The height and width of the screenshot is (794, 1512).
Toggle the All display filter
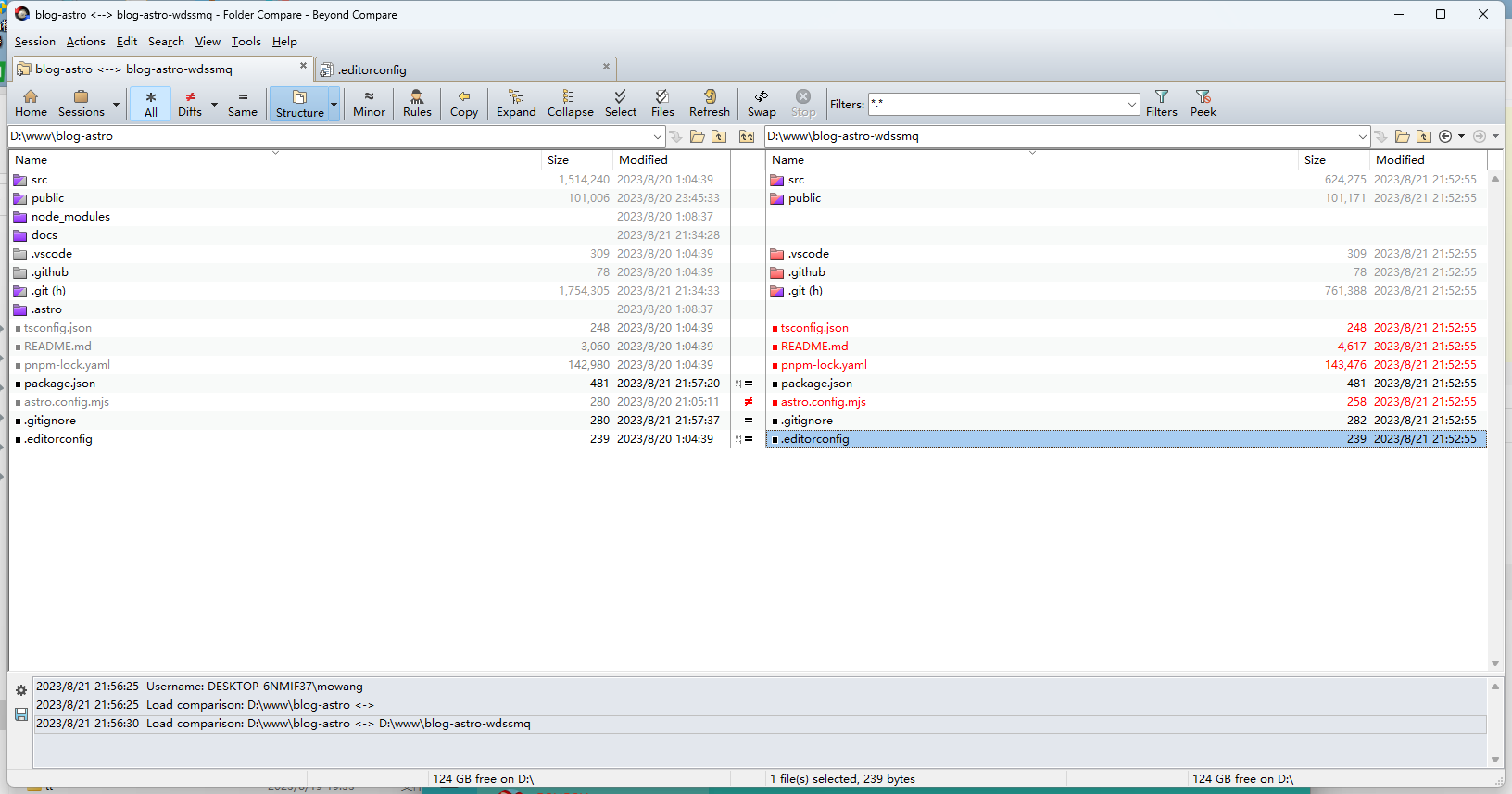pyautogui.click(x=151, y=104)
